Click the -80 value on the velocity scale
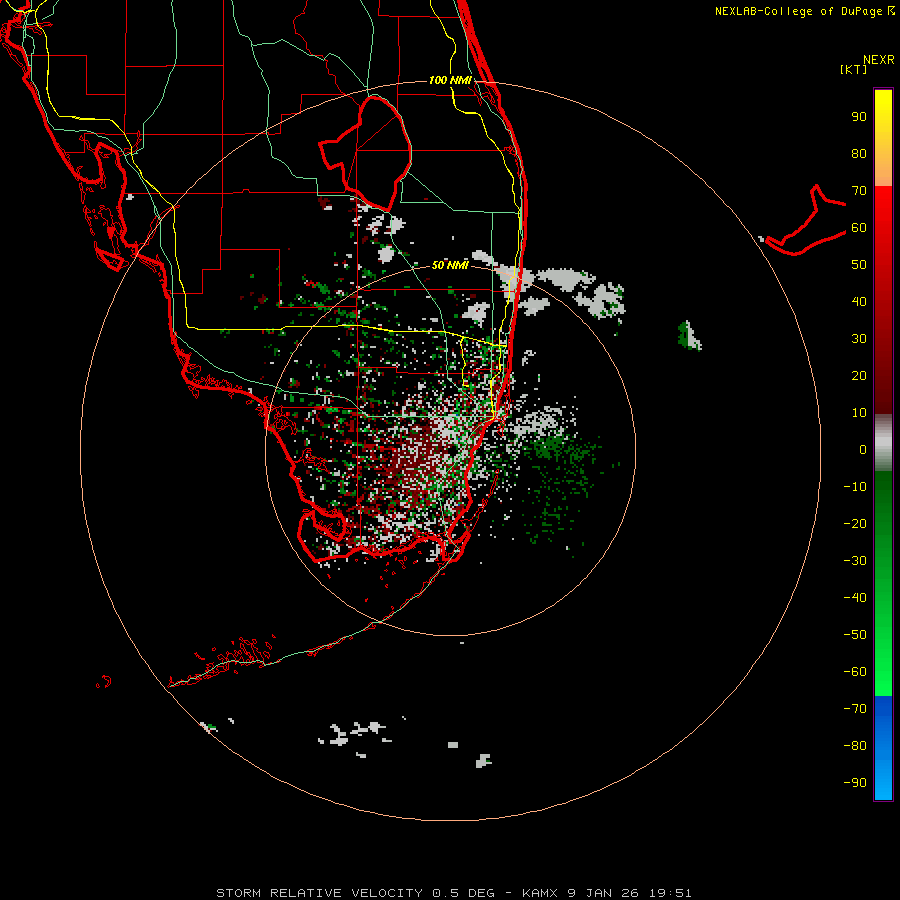 (855, 746)
